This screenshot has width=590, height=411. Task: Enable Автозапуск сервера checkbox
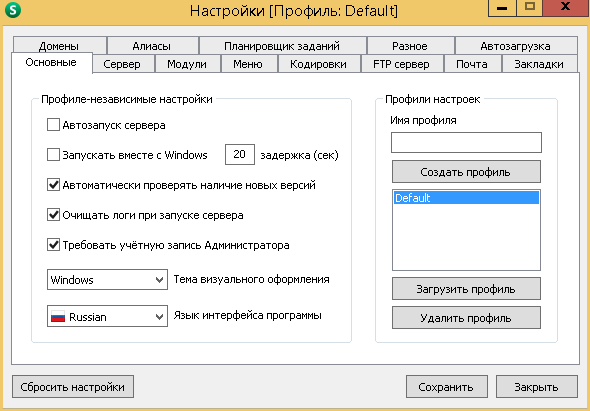point(53,125)
